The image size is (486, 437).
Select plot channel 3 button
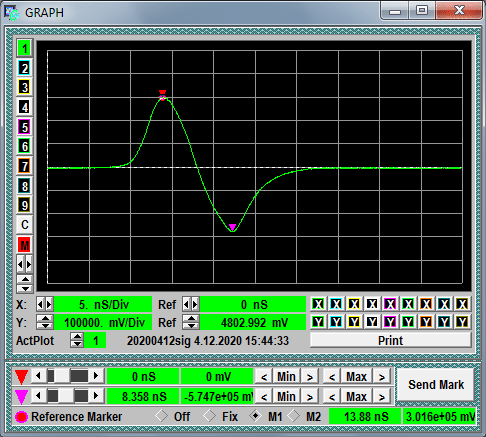coord(24,87)
